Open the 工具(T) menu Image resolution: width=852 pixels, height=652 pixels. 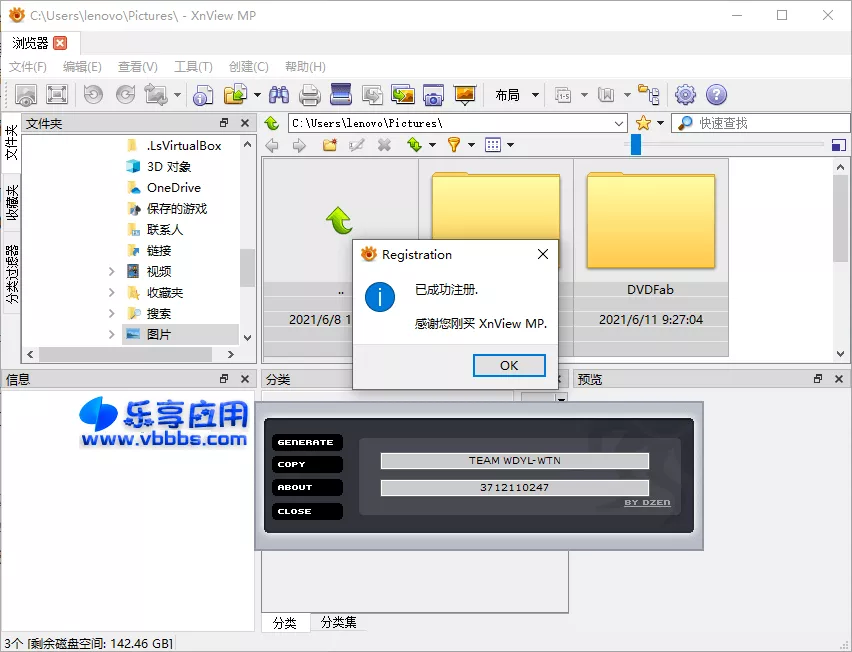(190, 66)
